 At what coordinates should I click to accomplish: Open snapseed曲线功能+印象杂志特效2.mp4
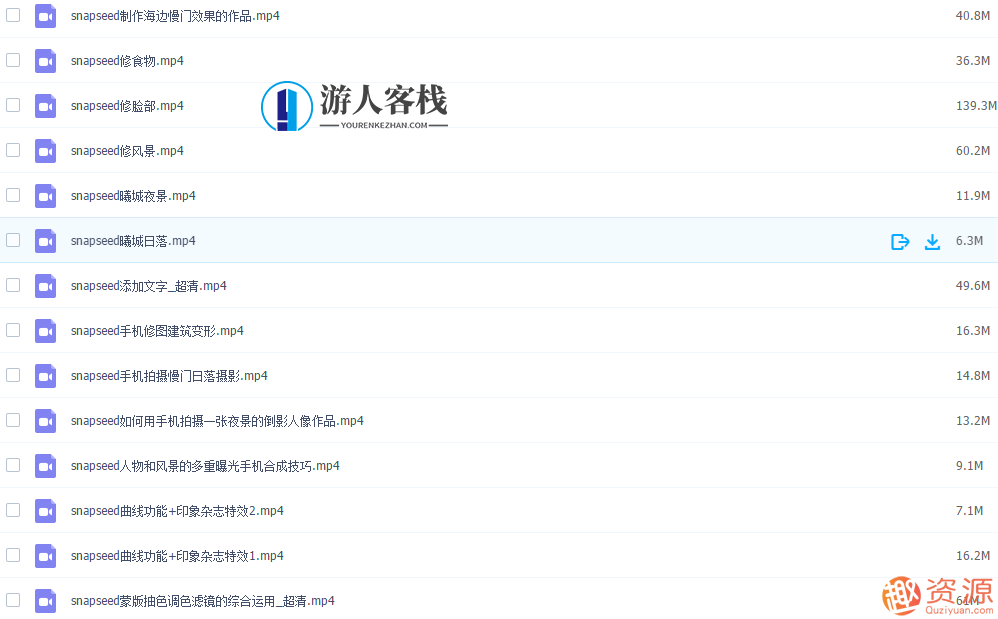click(x=177, y=511)
